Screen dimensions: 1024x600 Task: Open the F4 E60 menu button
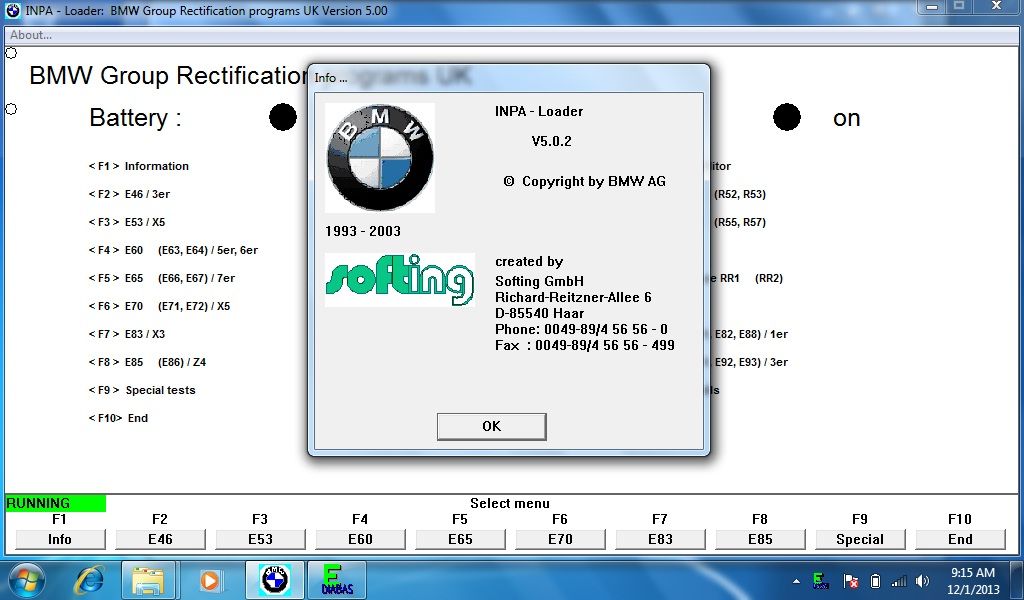pos(360,539)
